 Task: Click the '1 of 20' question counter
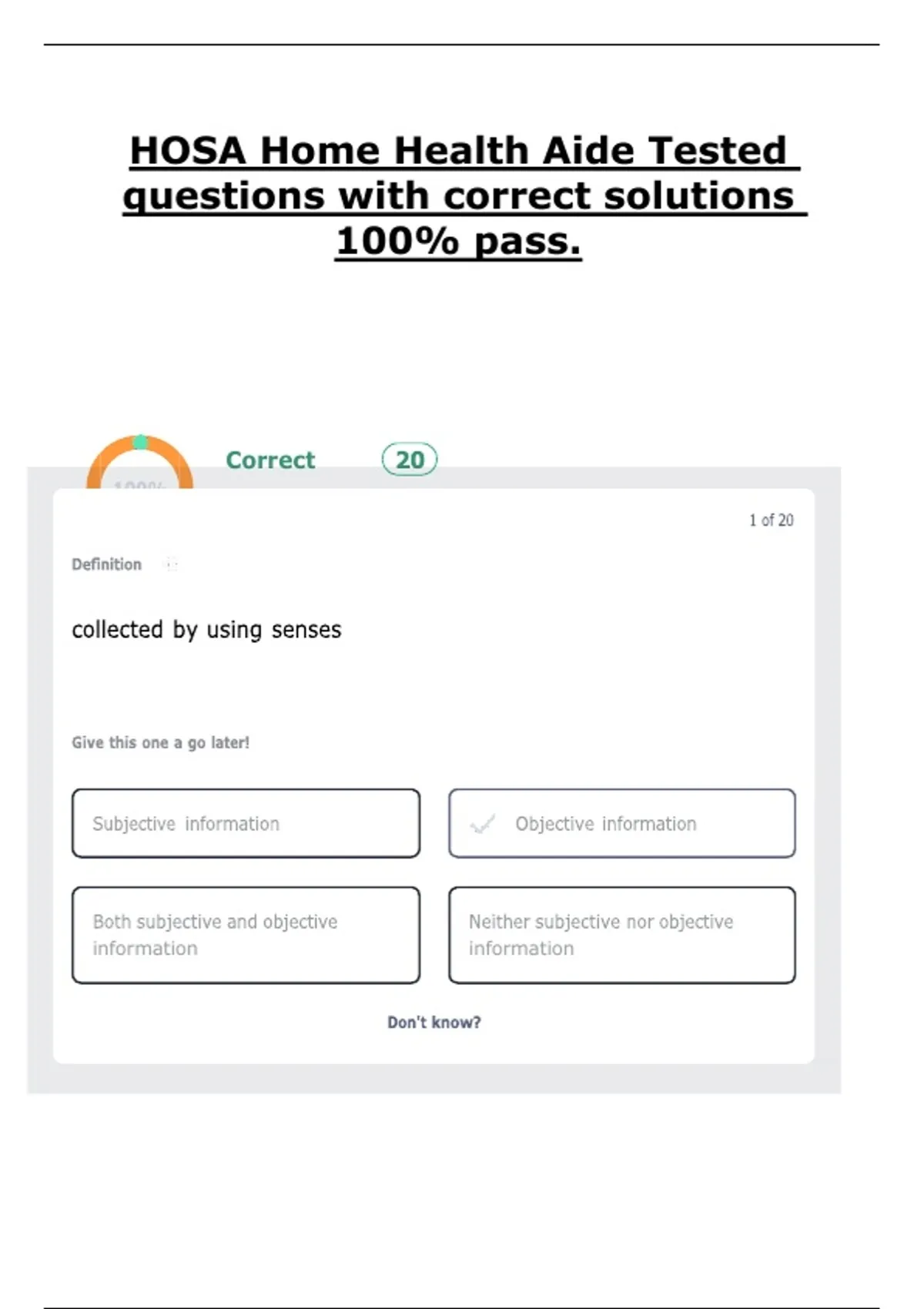coord(771,521)
